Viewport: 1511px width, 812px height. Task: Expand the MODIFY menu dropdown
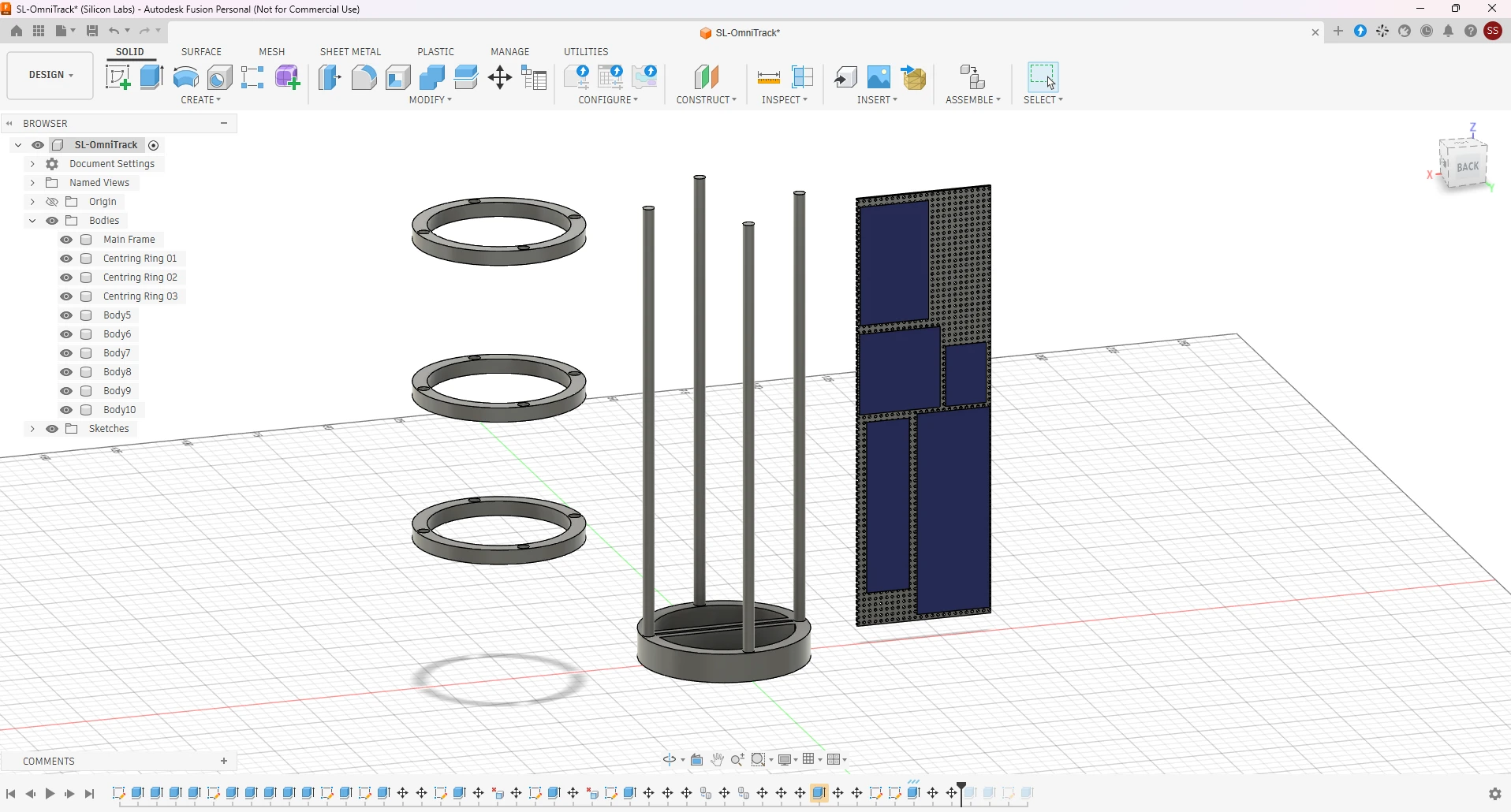(431, 100)
